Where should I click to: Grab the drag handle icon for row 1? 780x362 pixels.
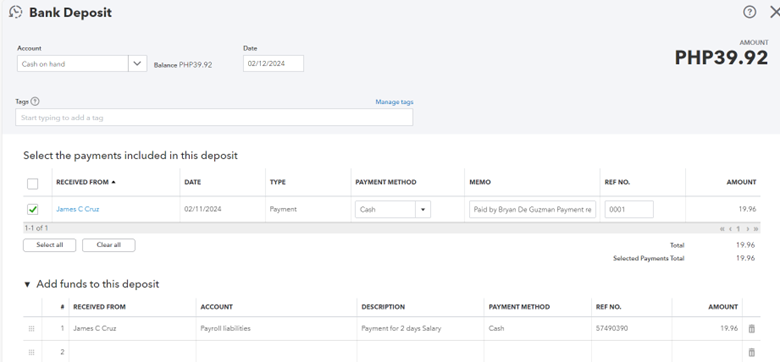(31, 329)
